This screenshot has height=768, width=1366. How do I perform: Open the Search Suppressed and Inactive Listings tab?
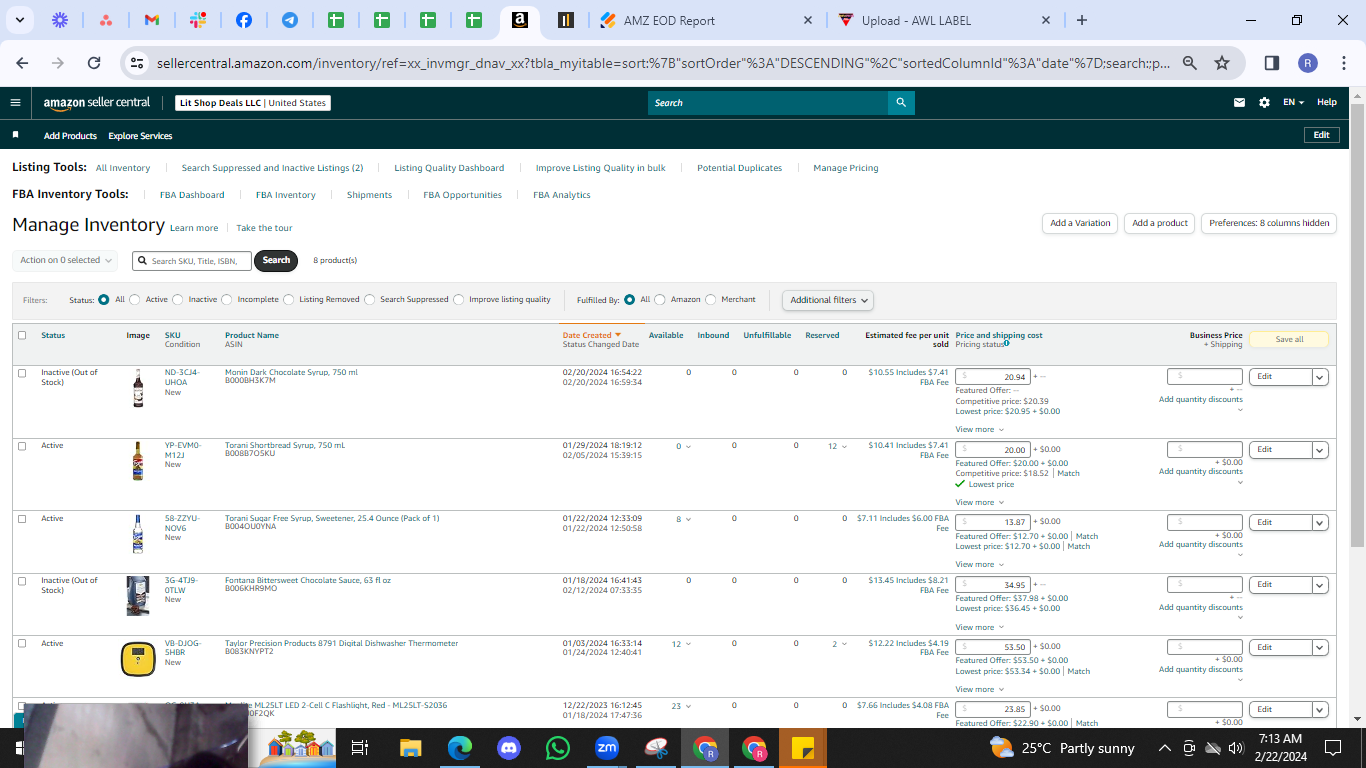coord(272,168)
